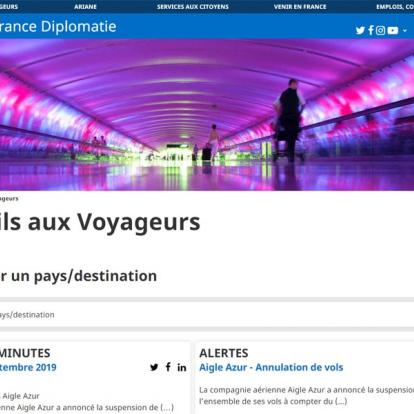
Task: Click the France Diplomatie site title
Action: click(x=57, y=26)
